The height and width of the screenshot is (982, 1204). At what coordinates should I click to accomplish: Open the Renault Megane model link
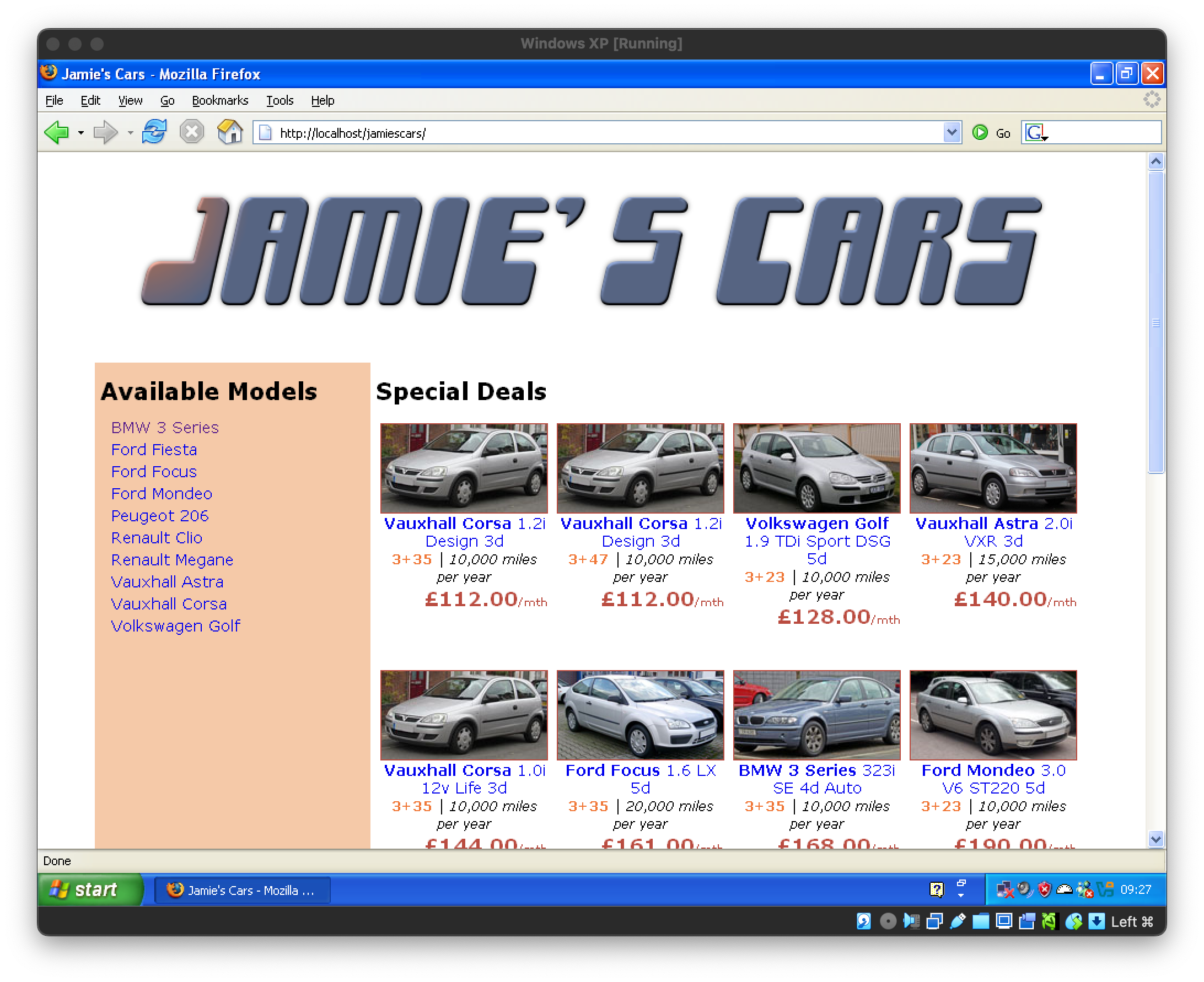click(x=172, y=560)
